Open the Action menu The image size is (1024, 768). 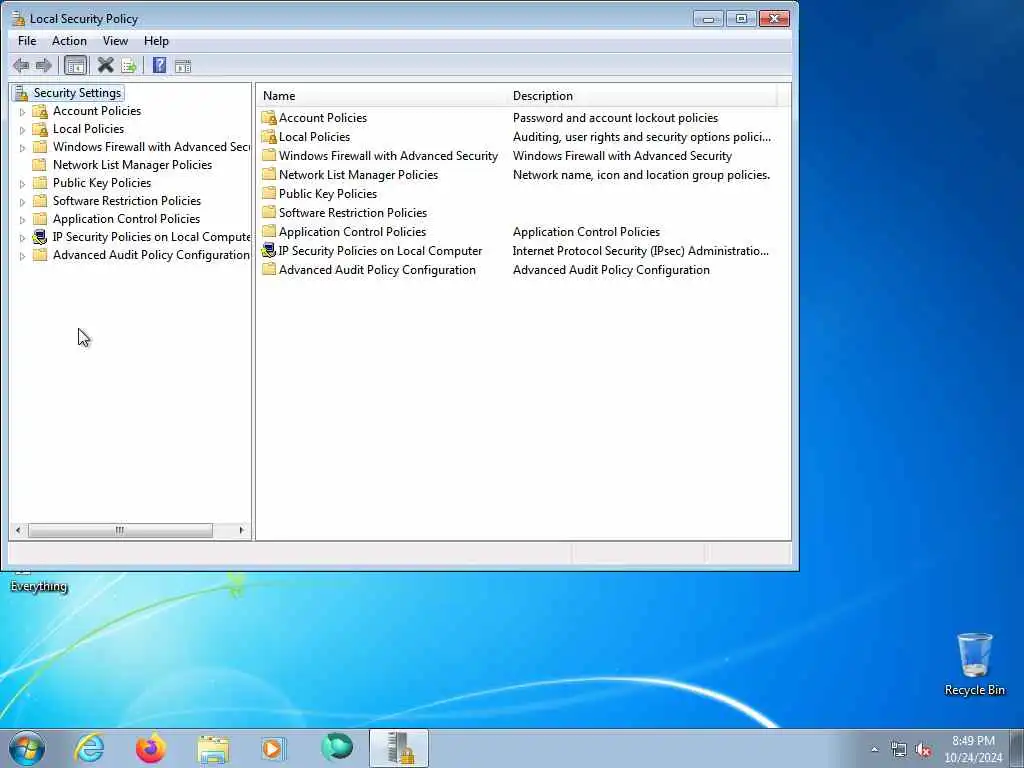(69, 40)
